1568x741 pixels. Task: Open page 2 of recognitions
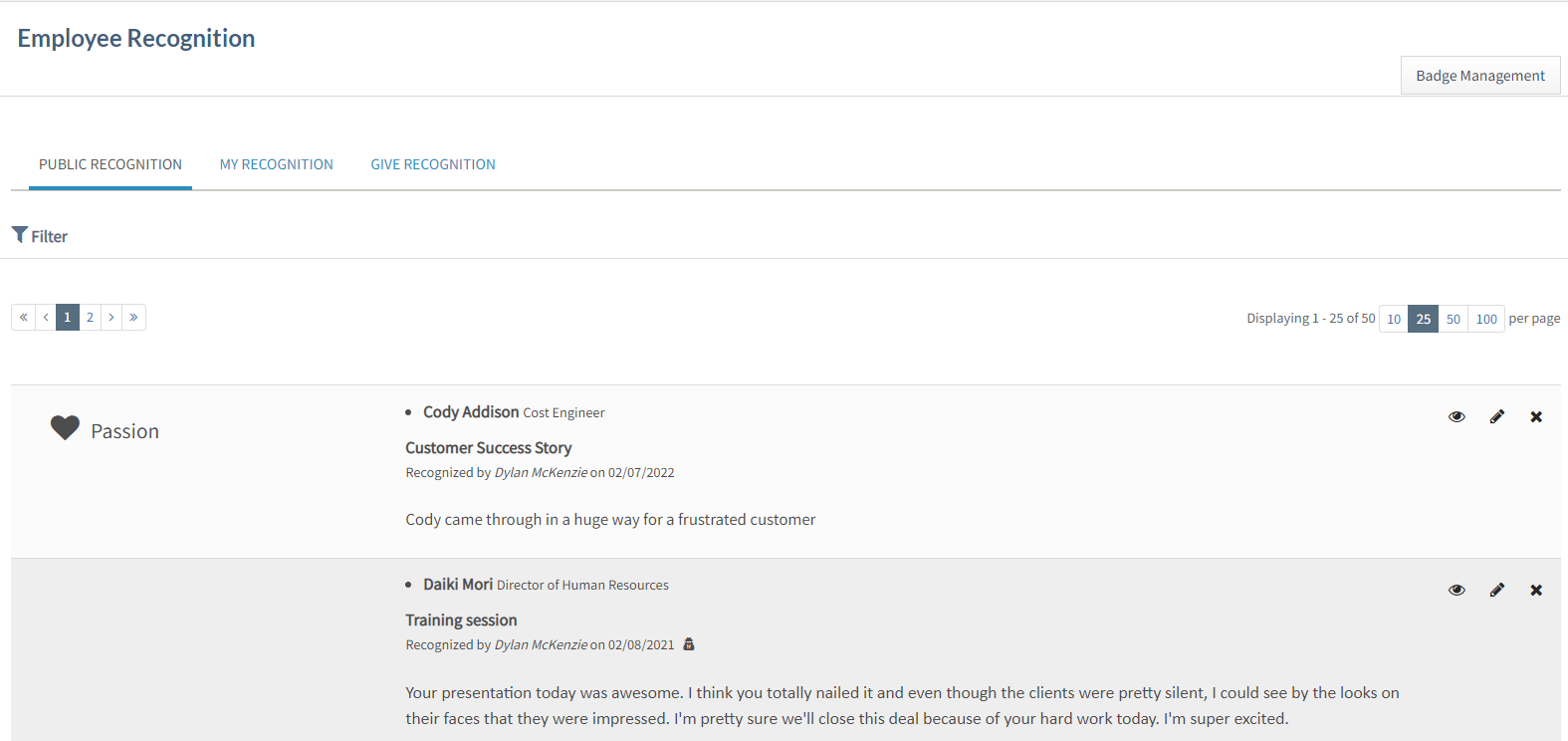[x=90, y=318]
